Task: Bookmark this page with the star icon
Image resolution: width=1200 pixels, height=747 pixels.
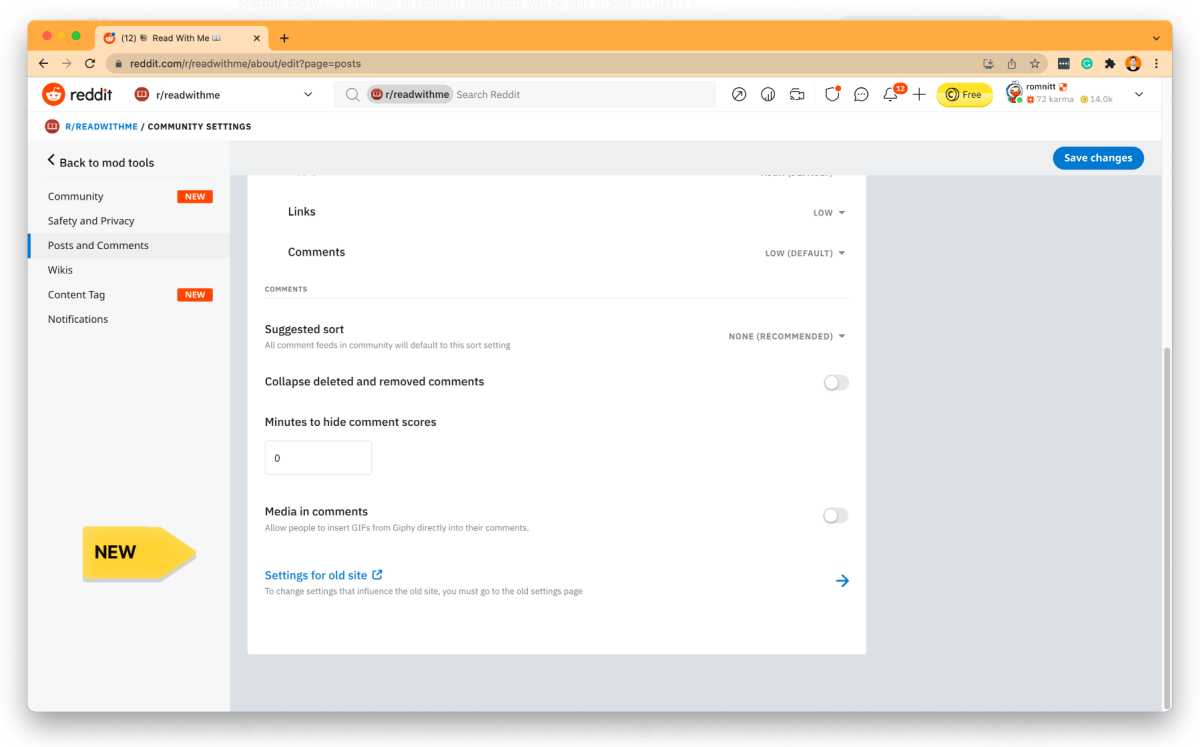Action: tap(1035, 63)
